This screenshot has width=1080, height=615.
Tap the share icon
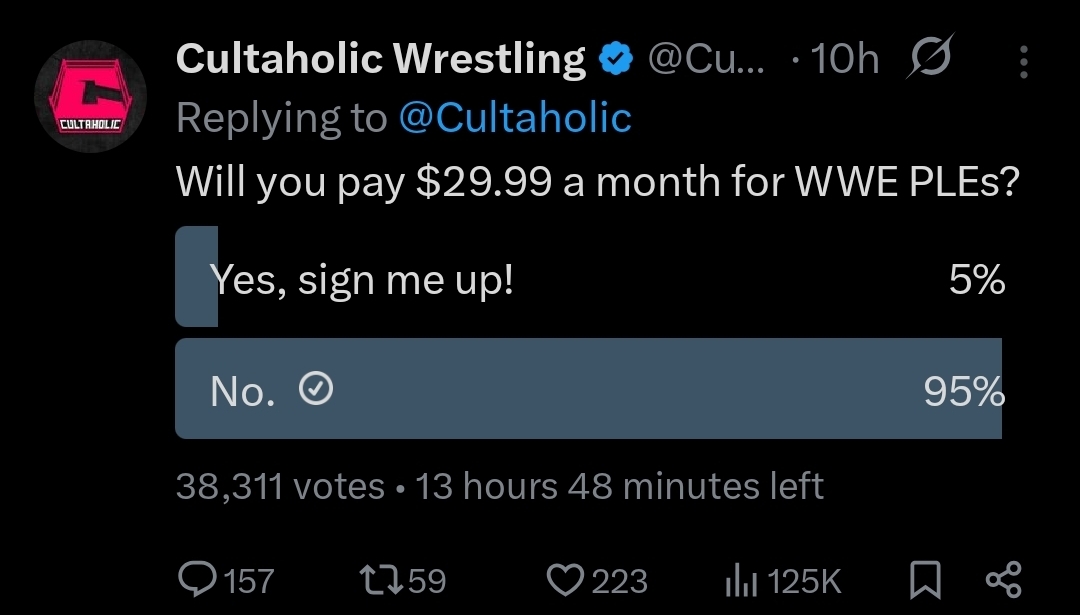pos(1003,579)
